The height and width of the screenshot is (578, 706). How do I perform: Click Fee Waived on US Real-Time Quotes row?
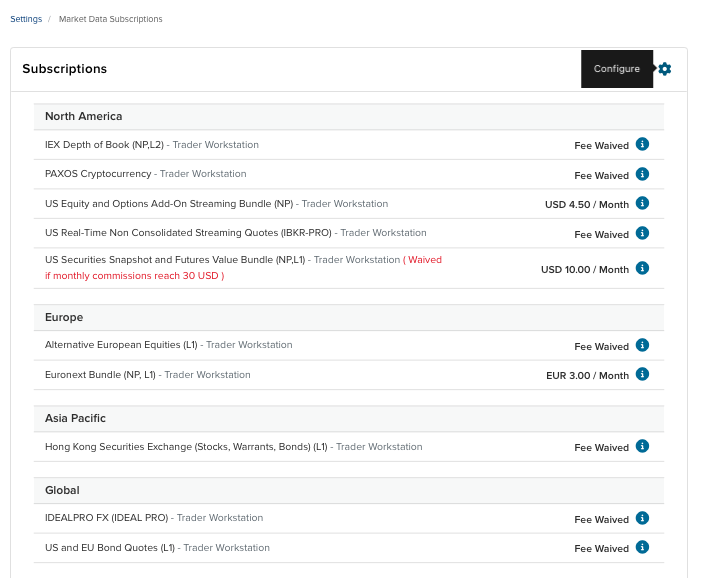602,235
